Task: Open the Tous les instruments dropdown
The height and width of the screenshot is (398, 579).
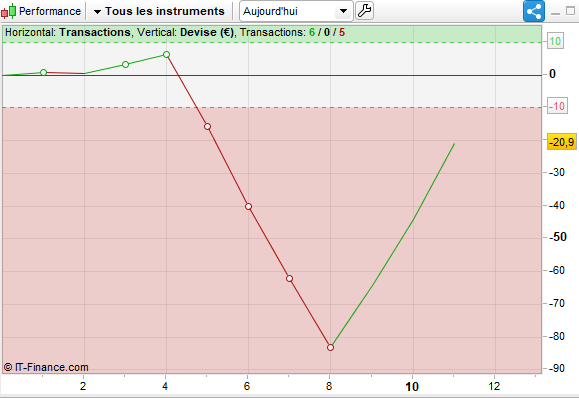Action: pos(159,11)
